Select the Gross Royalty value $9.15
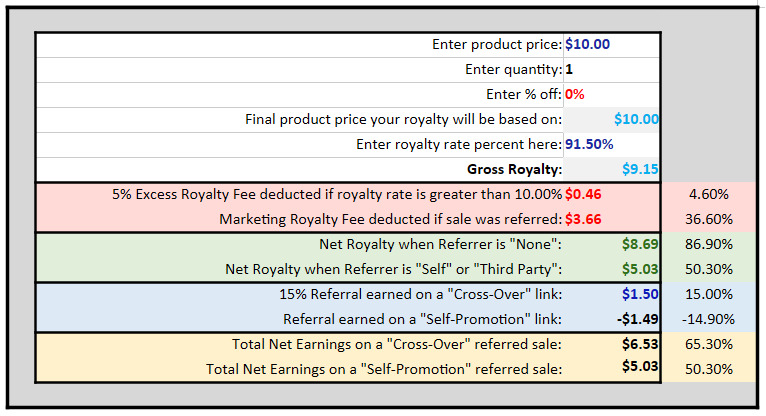The image size is (766, 416). (611, 169)
